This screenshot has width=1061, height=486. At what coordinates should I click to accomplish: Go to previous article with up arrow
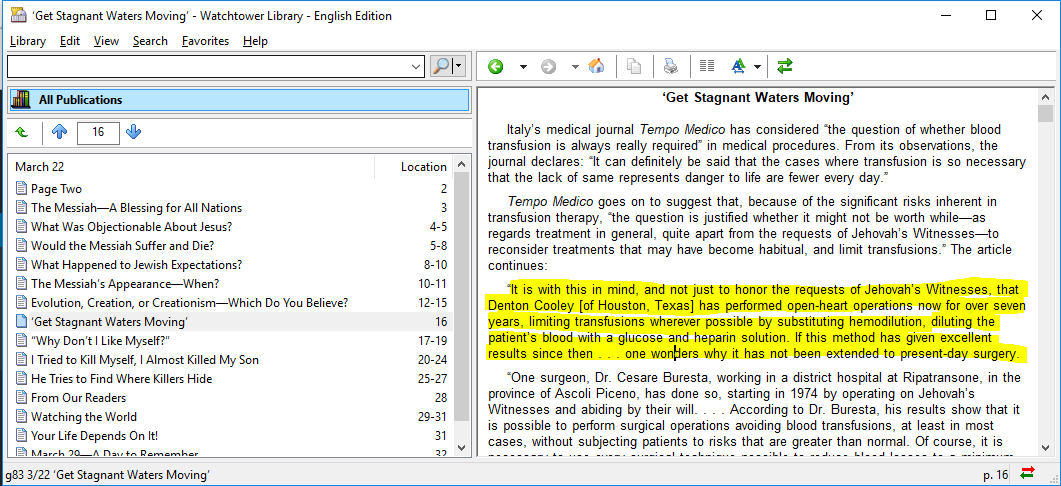(x=59, y=132)
